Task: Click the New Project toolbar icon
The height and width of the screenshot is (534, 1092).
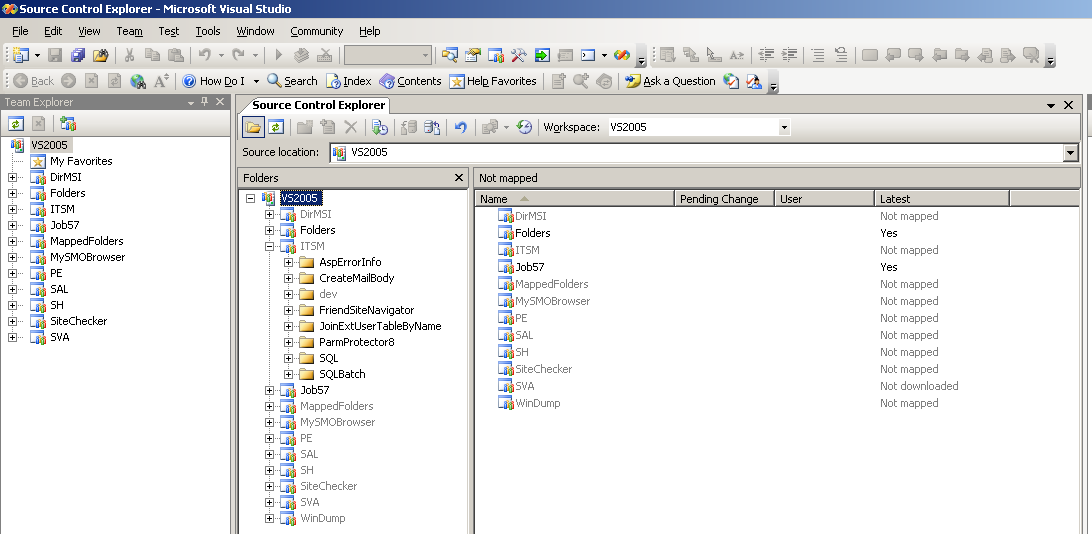Action: [x=21, y=55]
